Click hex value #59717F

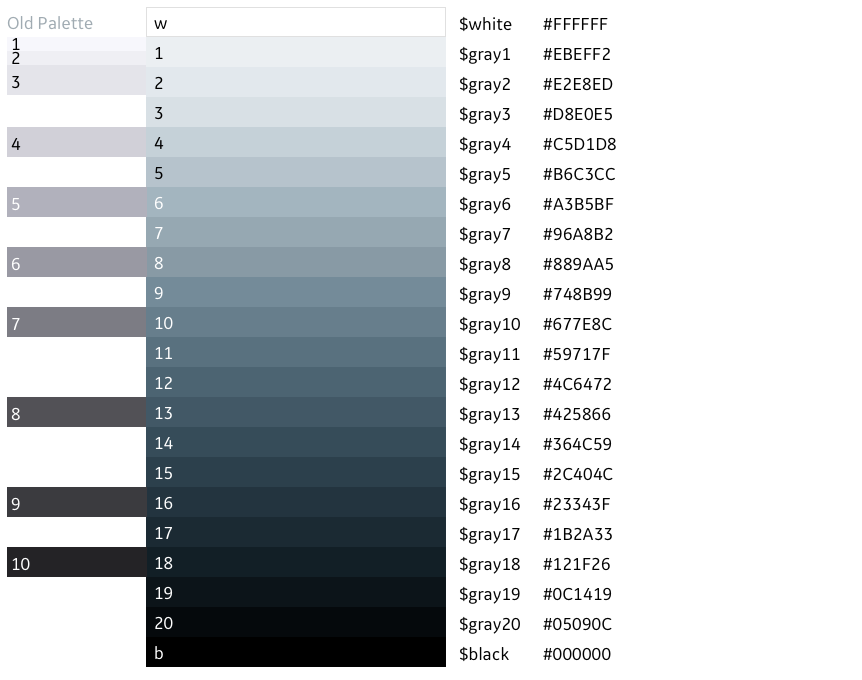(x=577, y=354)
